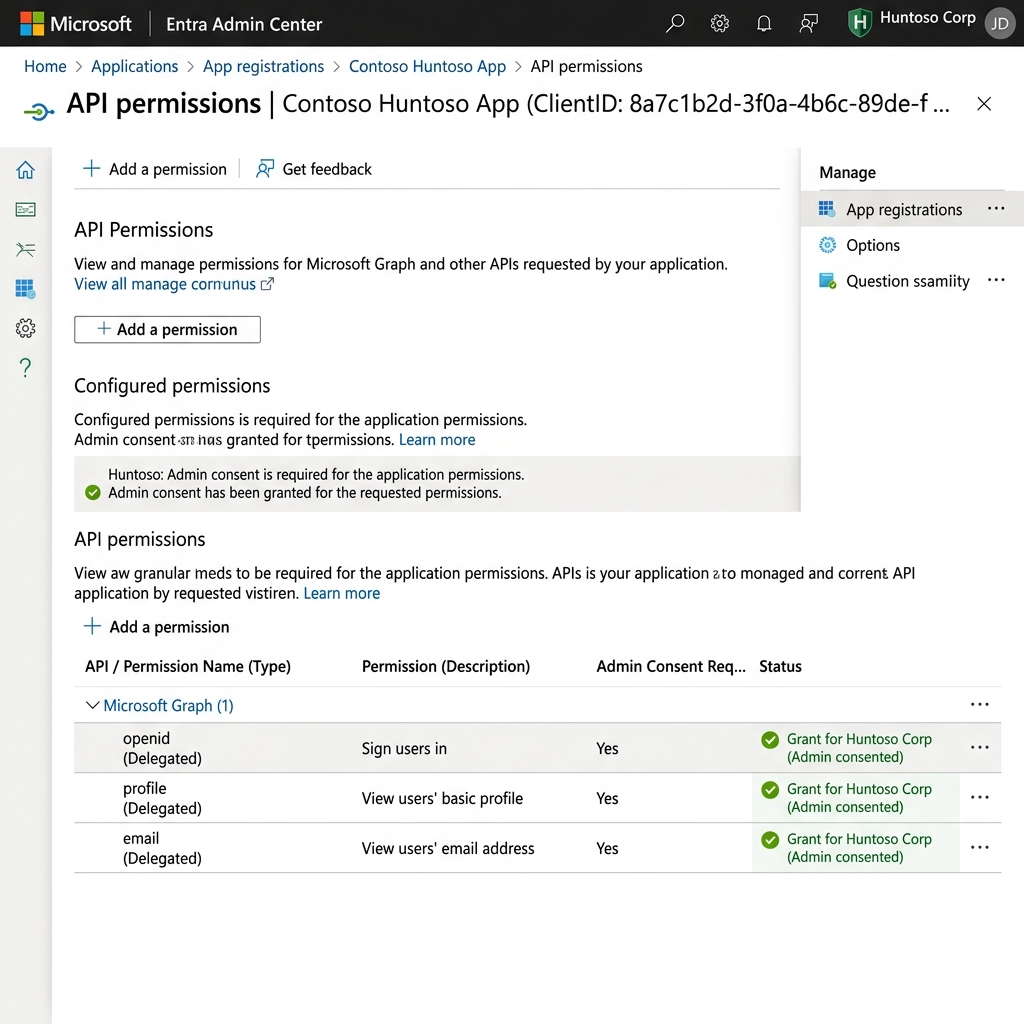Open the gear icon in left sidebar

point(25,328)
